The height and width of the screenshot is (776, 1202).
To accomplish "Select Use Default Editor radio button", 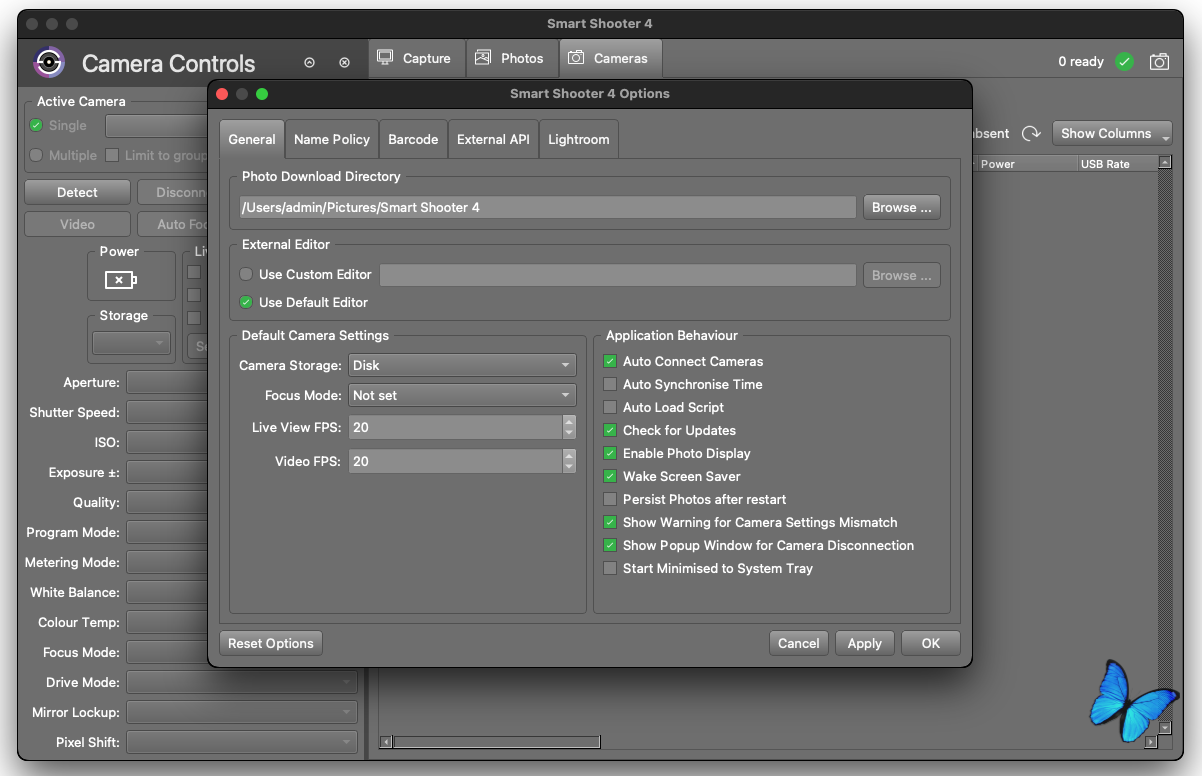I will (x=246, y=302).
